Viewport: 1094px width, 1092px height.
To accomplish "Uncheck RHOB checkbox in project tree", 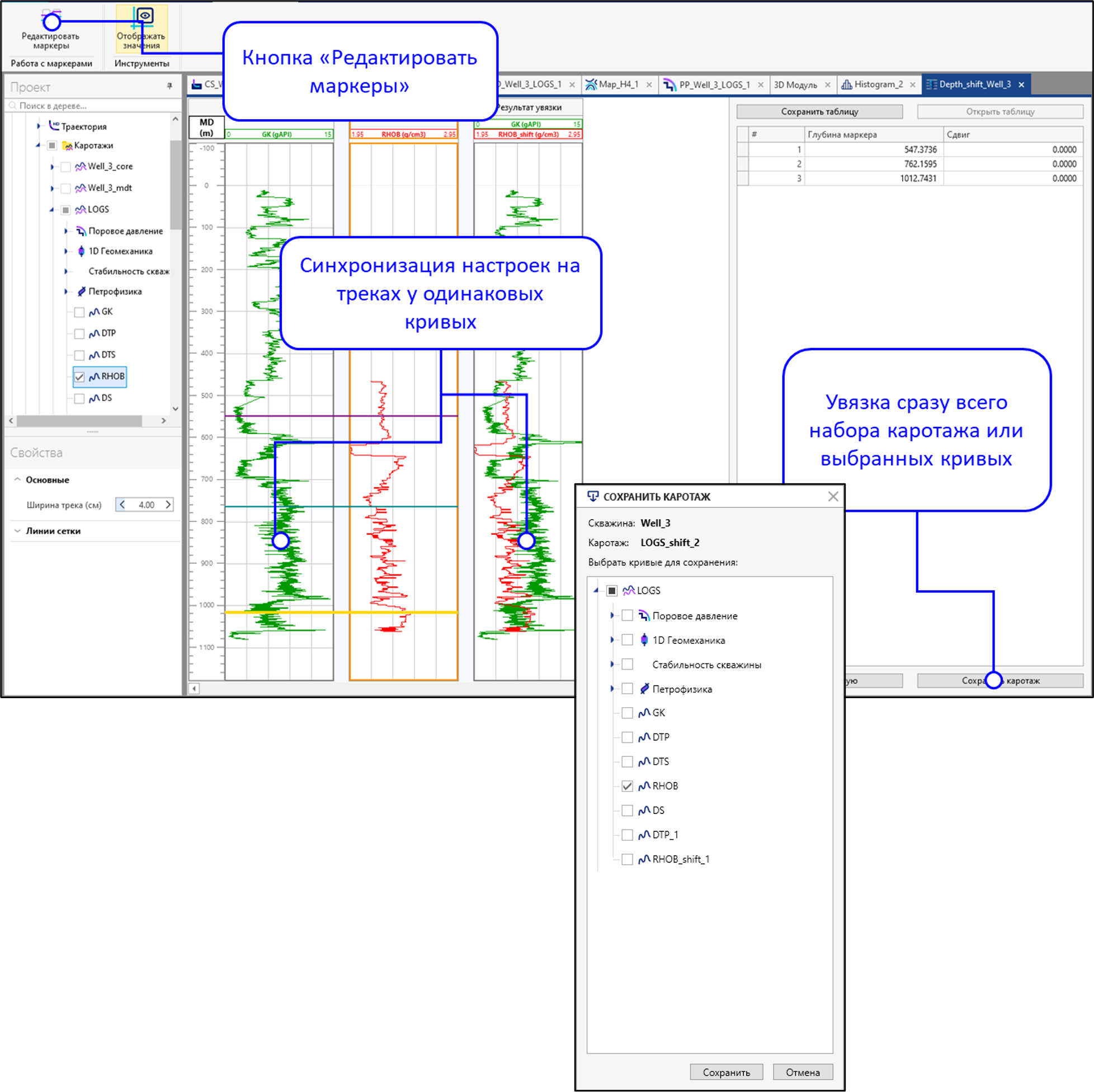I will (x=79, y=377).
